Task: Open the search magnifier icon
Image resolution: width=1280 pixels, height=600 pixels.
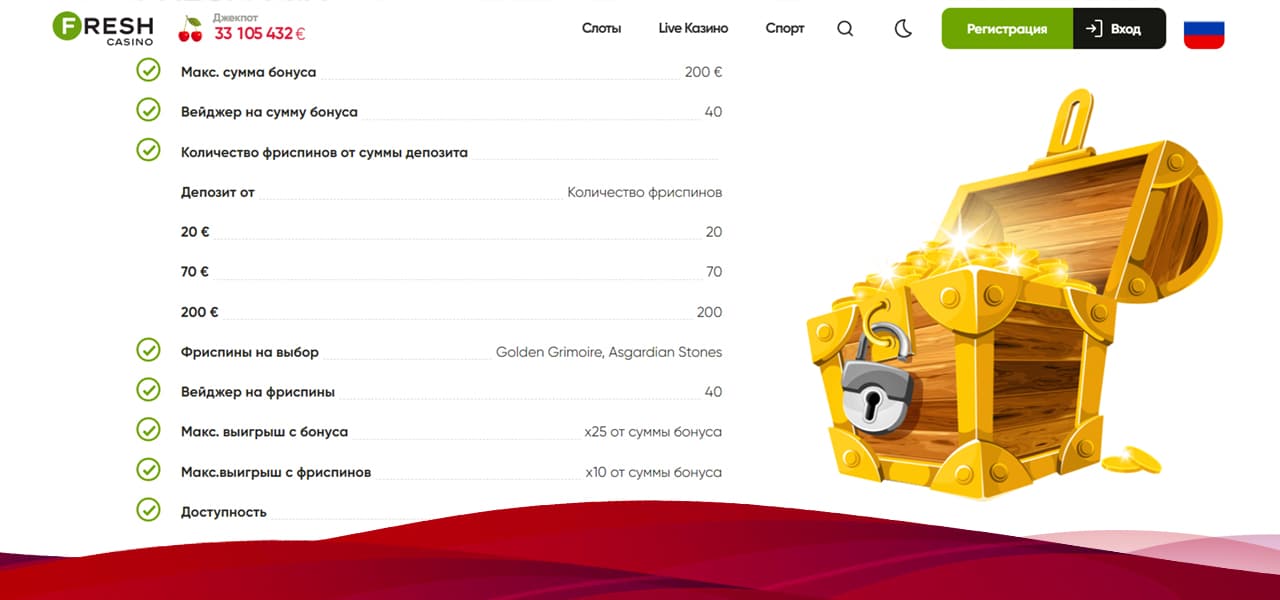Action: coord(845,29)
